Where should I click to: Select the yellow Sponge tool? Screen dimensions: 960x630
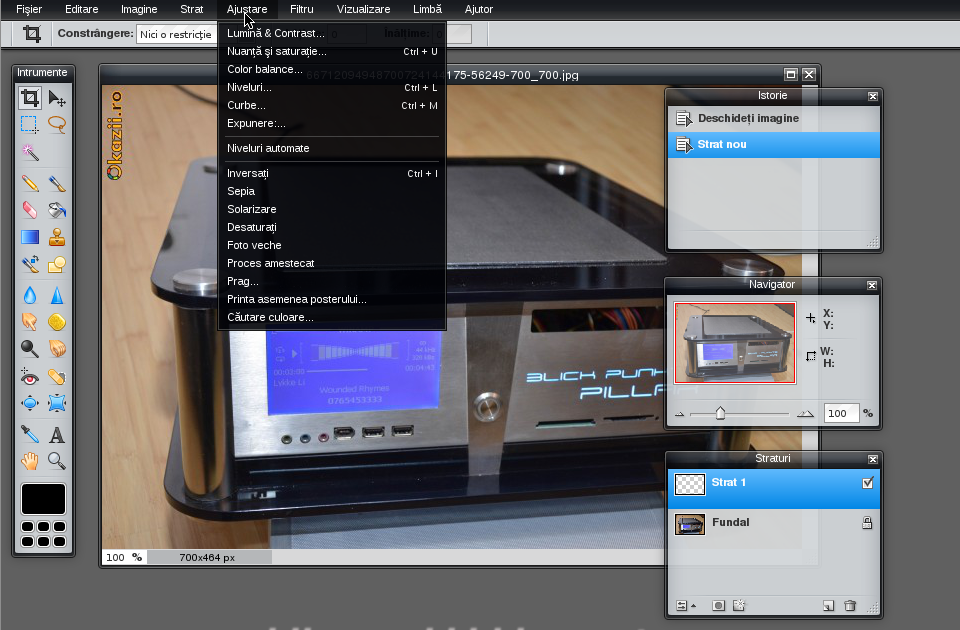(57, 322)
